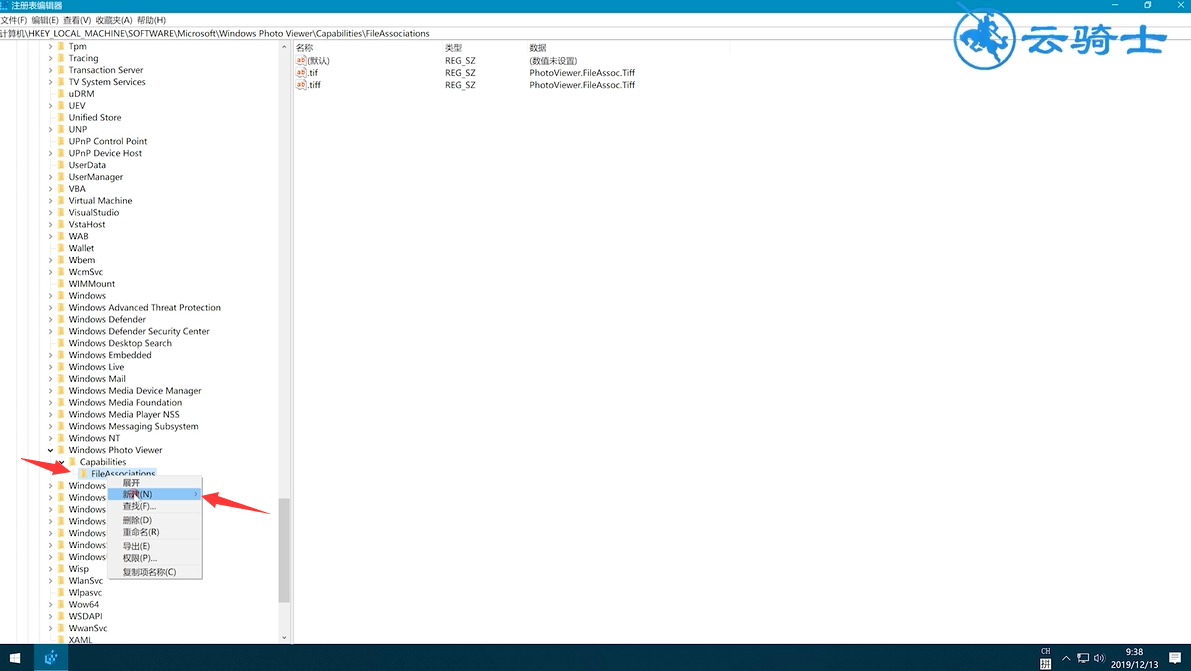Open the 收藏夹(A) menu
The height and width of the screenshot is (671, 1191).
tap(113, 21)
